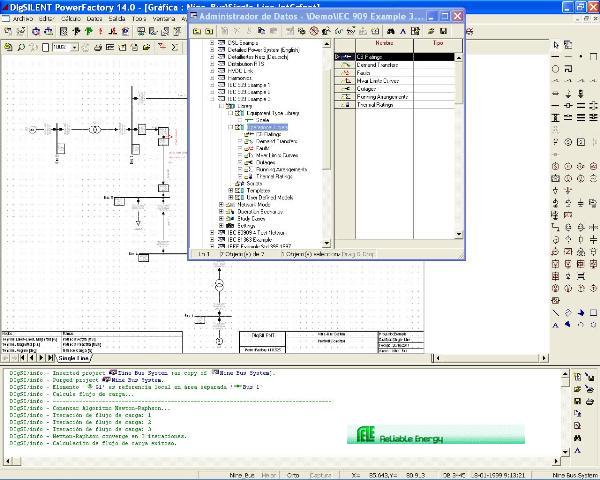
Task: Click binoculars search icon beside the output window
Action: (x=578, y=438)
